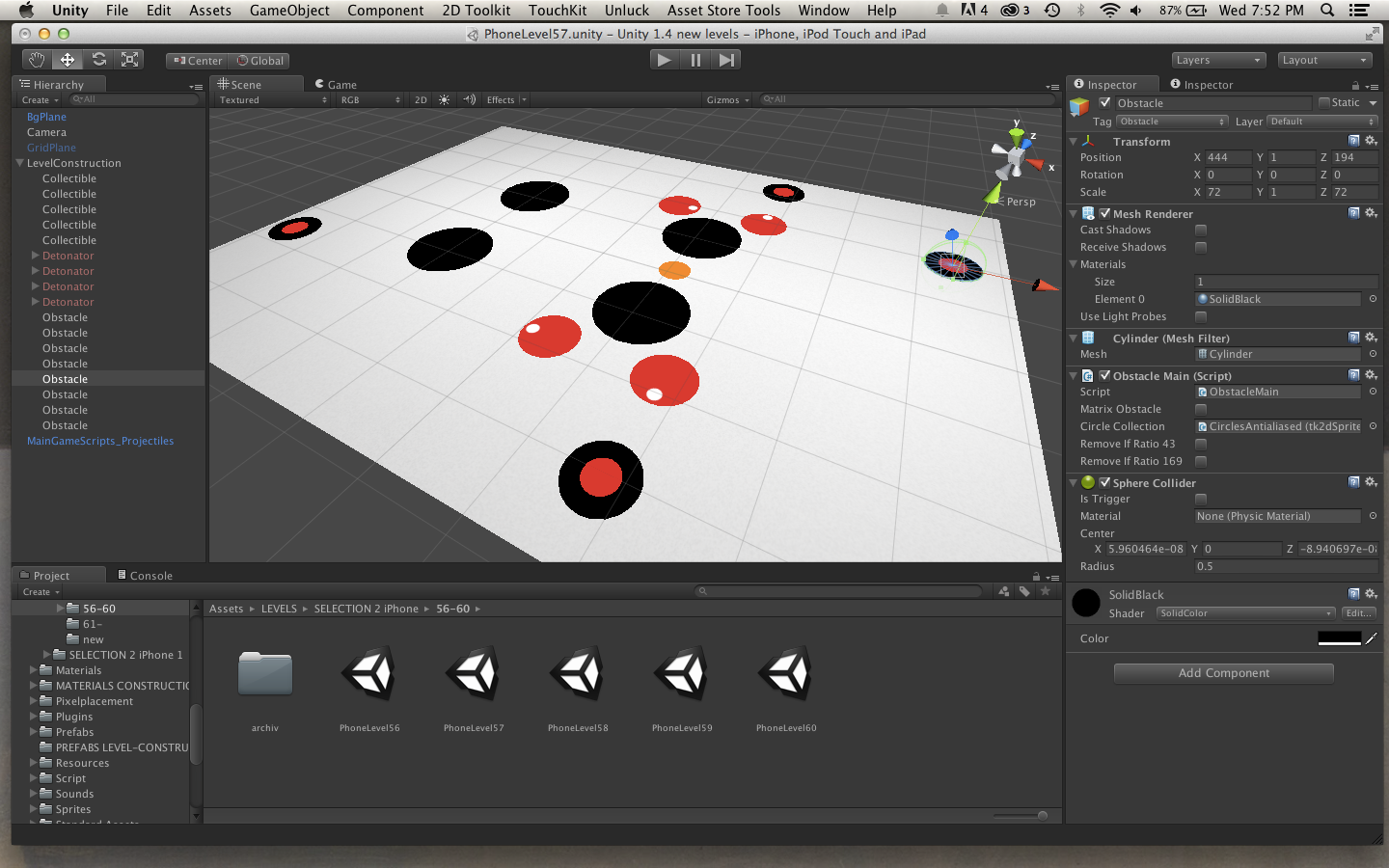
Task: Click the Pause button
Action: pos(695,60)
